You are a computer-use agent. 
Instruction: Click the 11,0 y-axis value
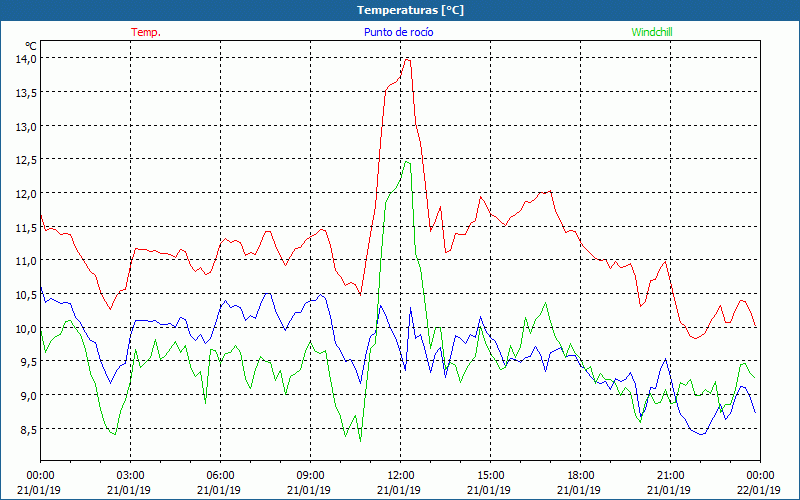[x=26, y=261]
